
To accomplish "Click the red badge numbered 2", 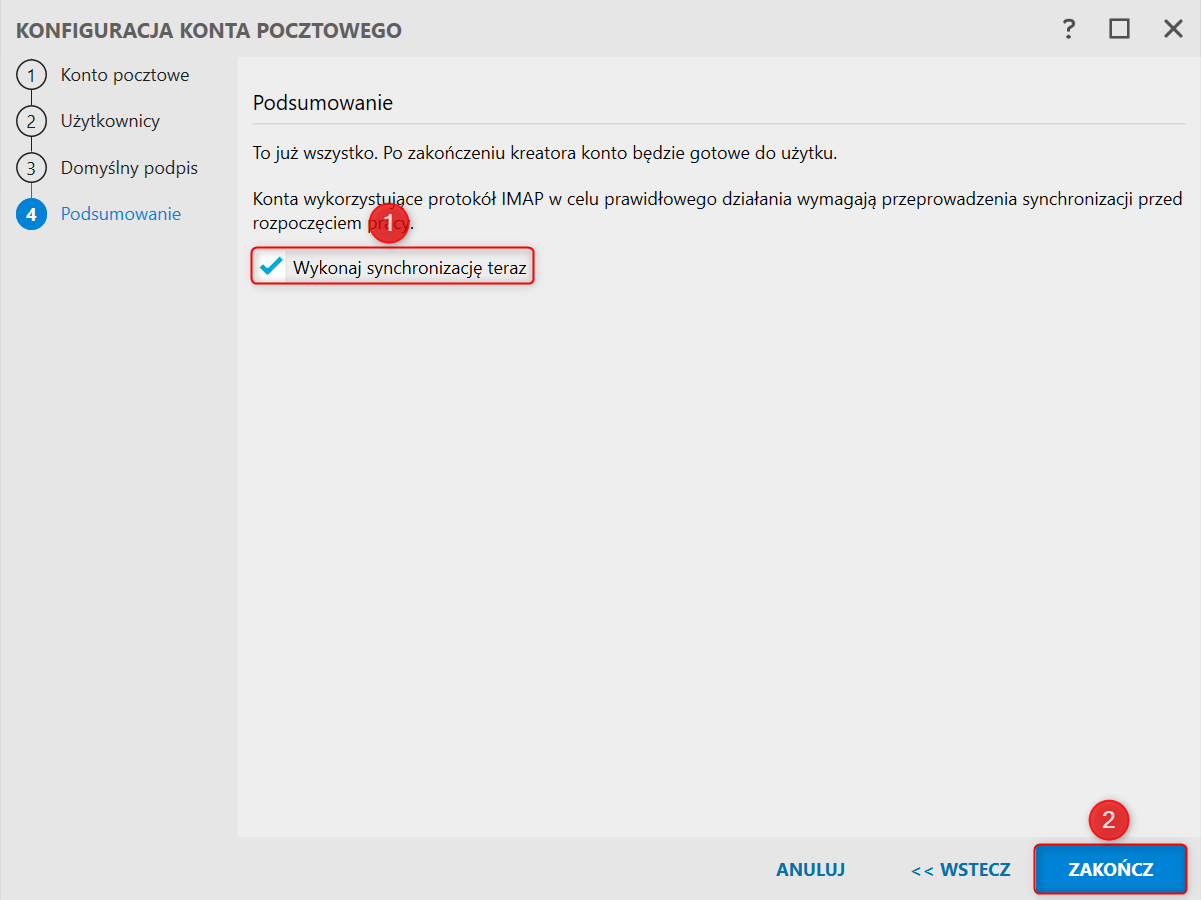I will click(1108, 821).
